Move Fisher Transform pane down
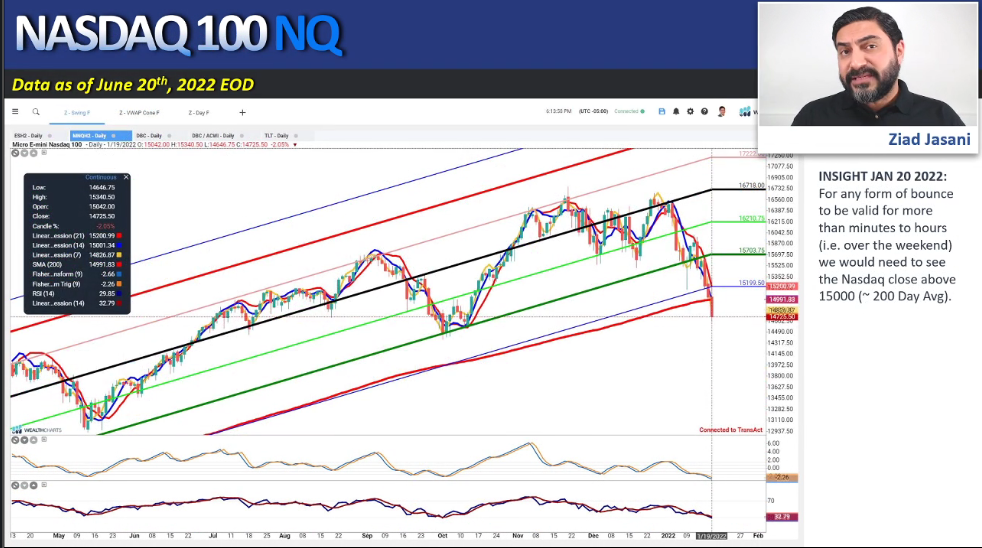Image resolution: width=982 pixels, height=548 pixels. click(x=24, y=440)
